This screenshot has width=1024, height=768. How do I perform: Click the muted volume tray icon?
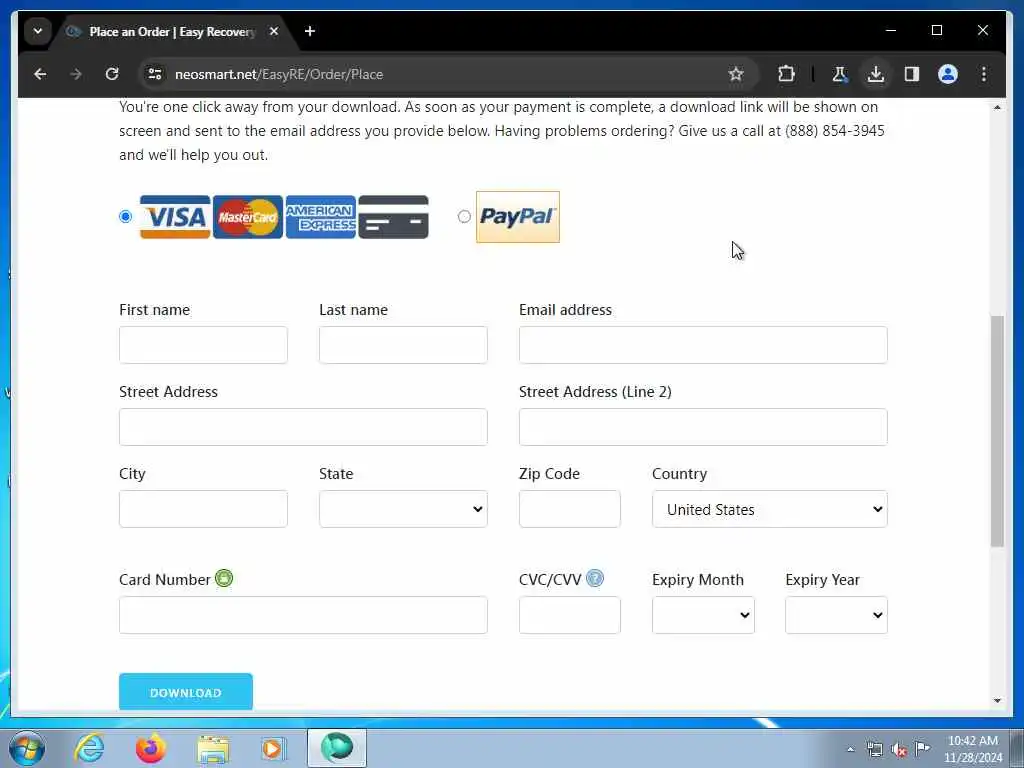(x=899, y=750)
